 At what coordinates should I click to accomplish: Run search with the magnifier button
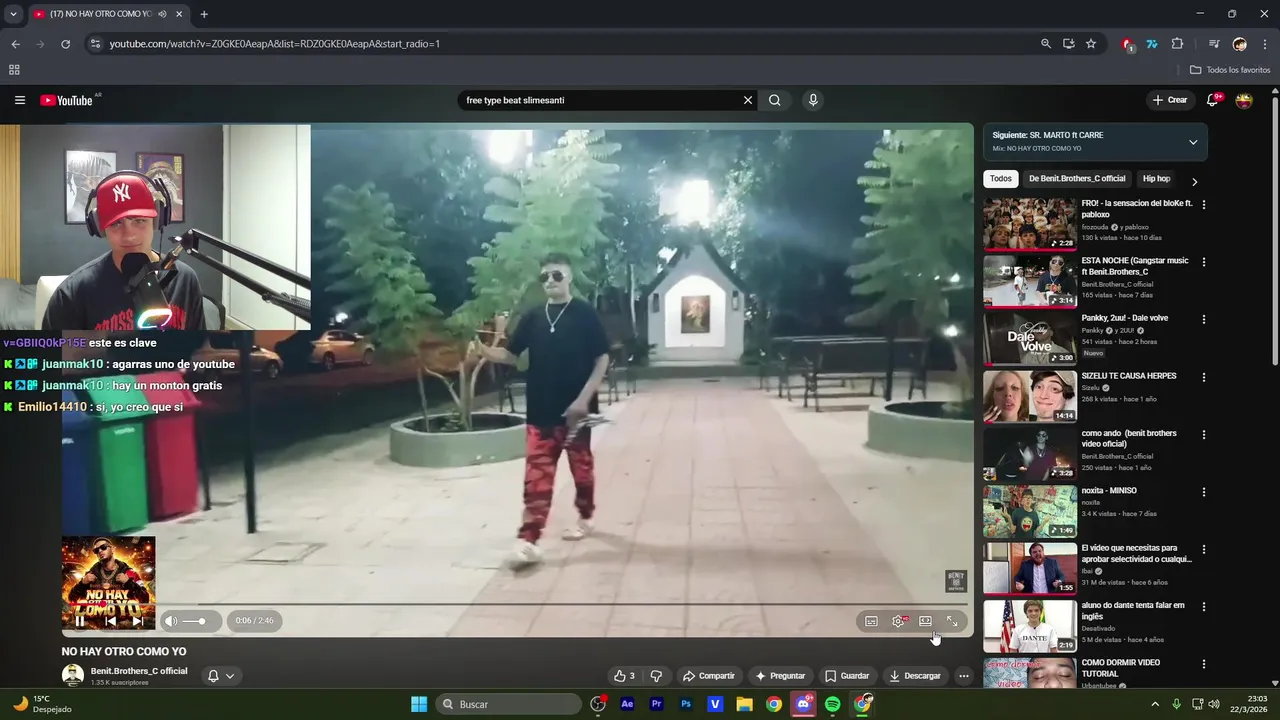[774, 100]
